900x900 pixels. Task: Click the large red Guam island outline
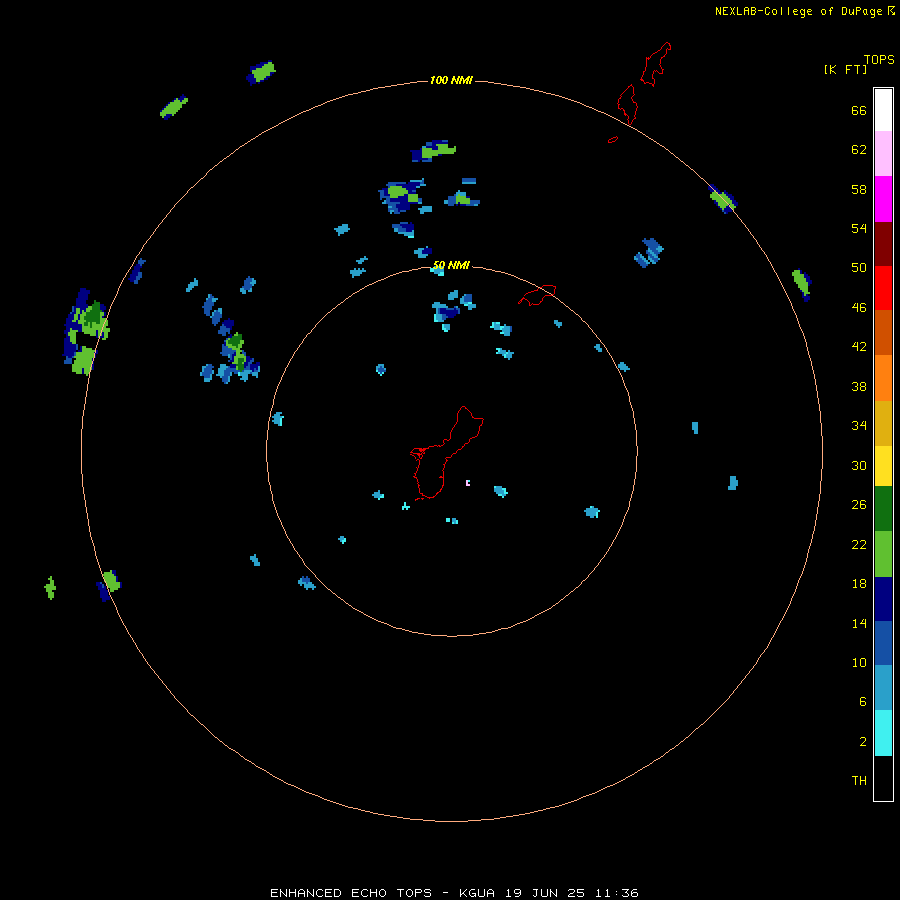coord(447,453)
